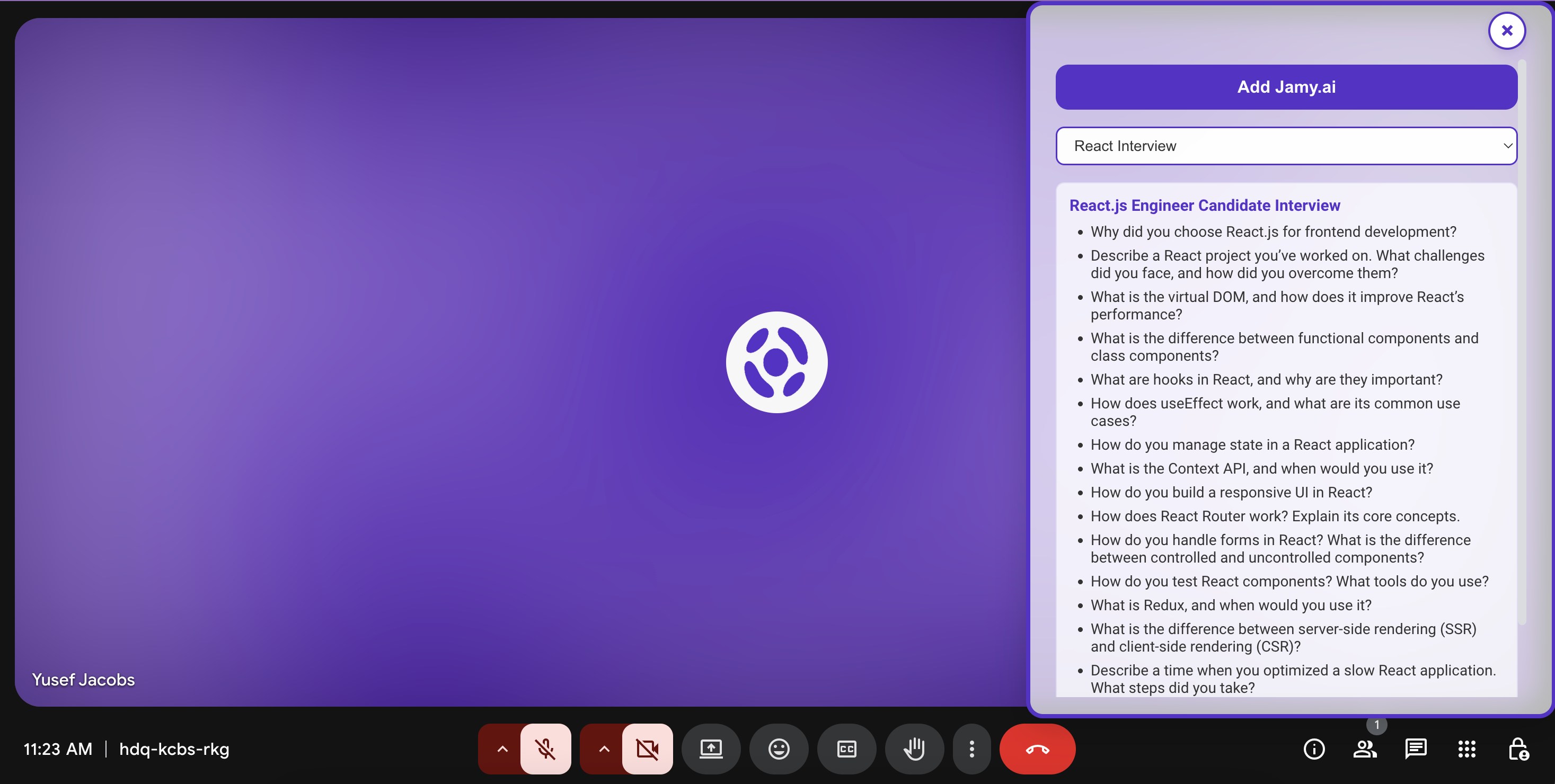Expand the React Interview dropdown
Viewport: 1555px width, 784px height.
[1286, 146]
